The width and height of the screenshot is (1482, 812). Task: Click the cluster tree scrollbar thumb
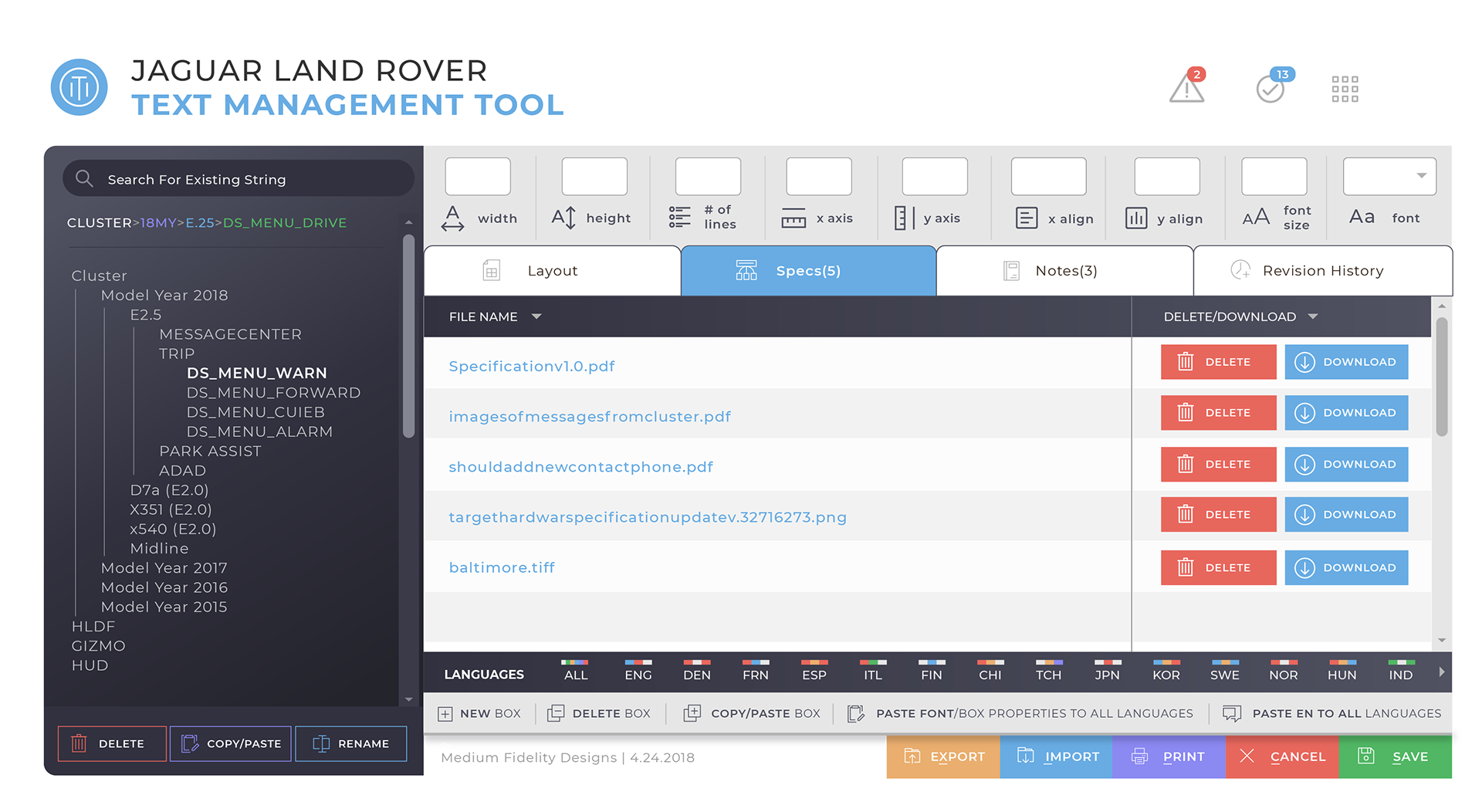(408, 337)
